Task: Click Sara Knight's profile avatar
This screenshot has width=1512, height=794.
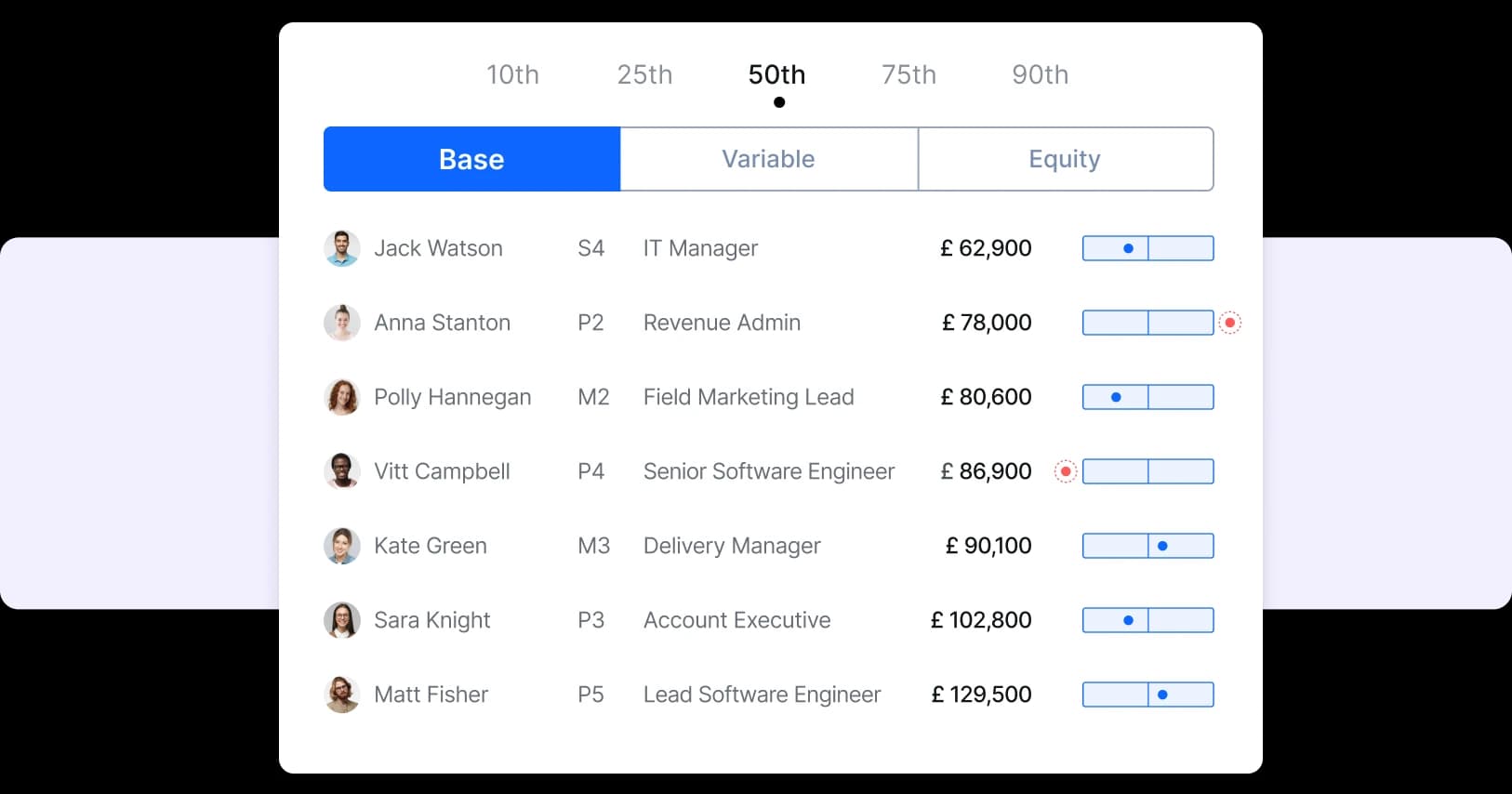Action: (341, 620)
